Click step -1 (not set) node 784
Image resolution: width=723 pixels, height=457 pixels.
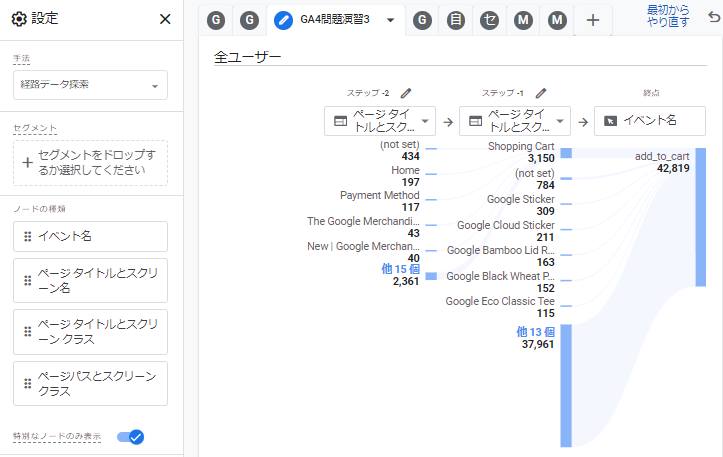(535, 179)
